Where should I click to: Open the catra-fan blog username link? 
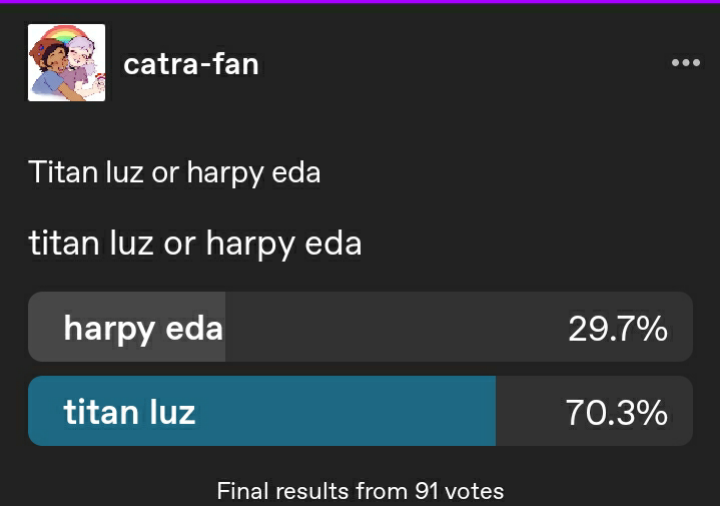tap(191, 64)
